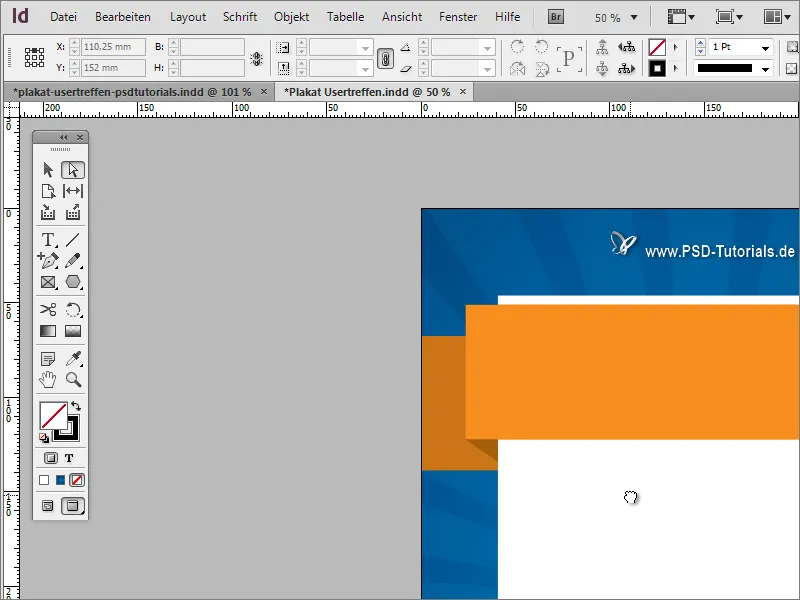The height and width of the screenshot is (600, 800).
Task: Expand control panel fill color flyout arrow
Action: coord(676,47)
